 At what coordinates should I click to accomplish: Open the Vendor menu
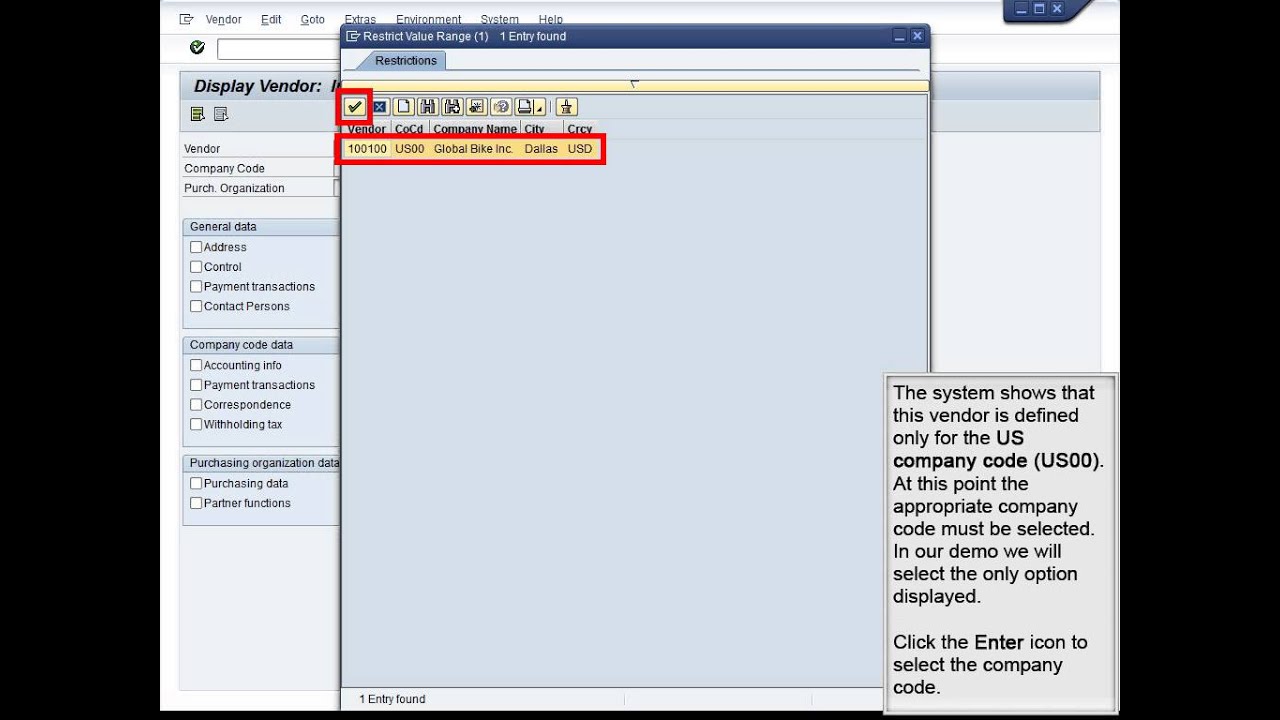pyautogui.click(x=223, y=19)
